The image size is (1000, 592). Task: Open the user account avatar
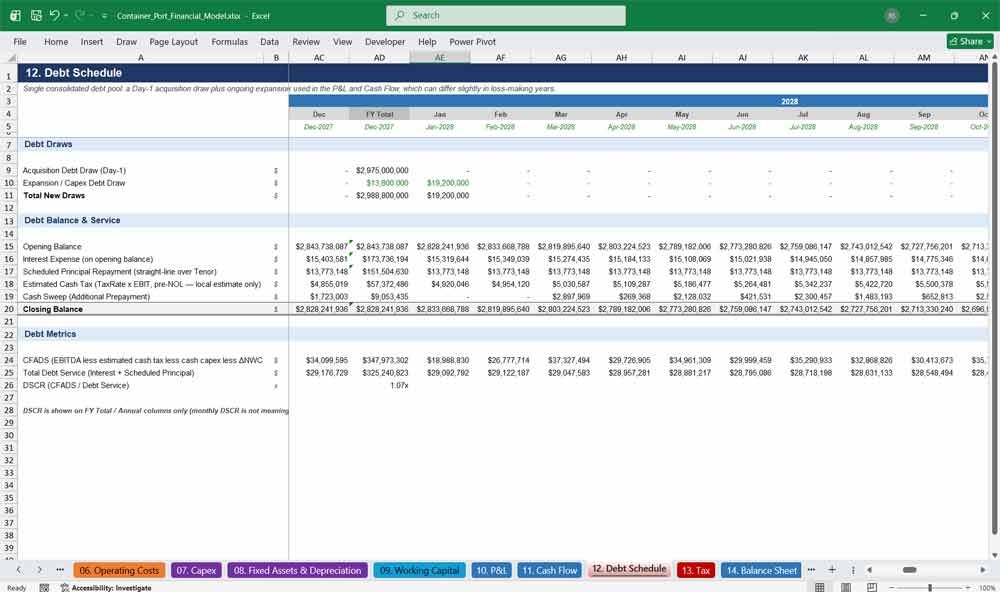tap(892, 16)
